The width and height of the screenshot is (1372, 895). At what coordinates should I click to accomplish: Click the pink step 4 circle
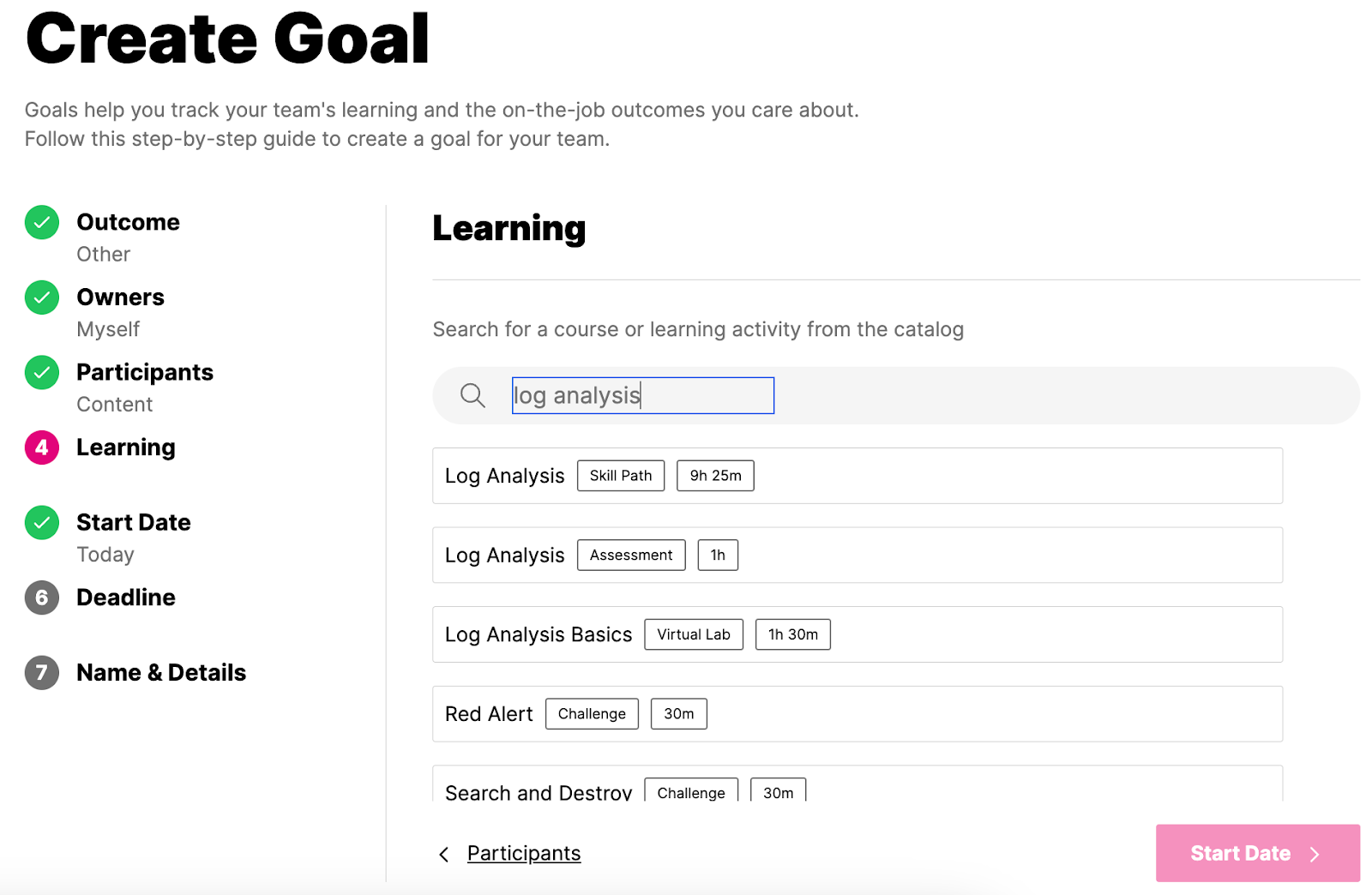tap(42, 447)
